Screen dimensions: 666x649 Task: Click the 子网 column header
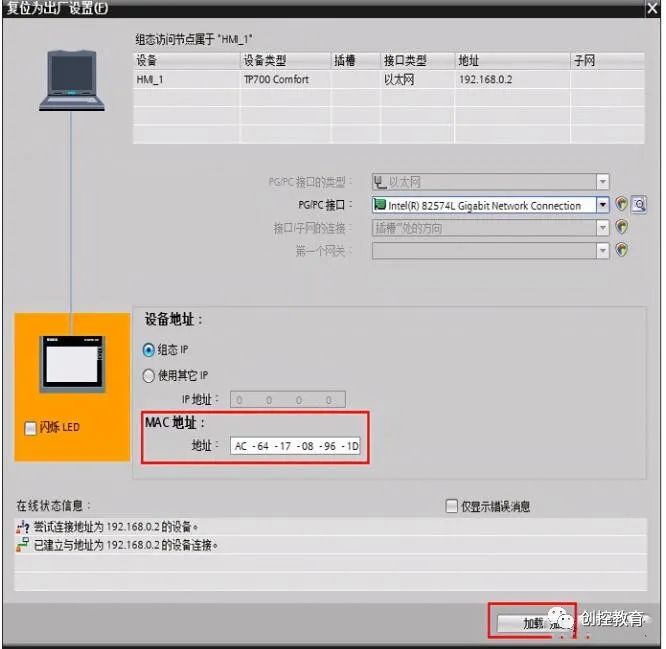(x=607, y=61)
